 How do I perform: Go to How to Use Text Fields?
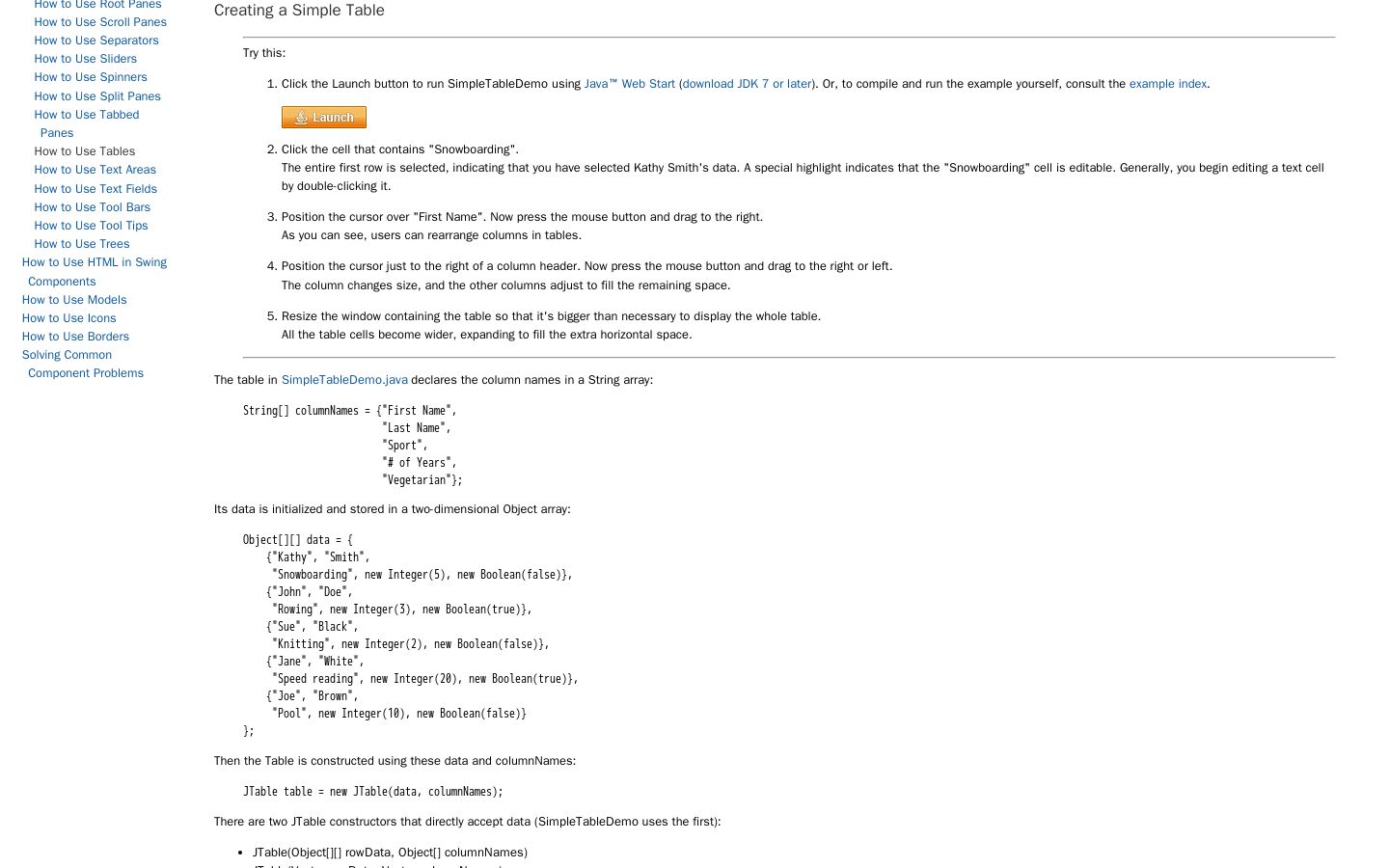[x=95, y=189]
